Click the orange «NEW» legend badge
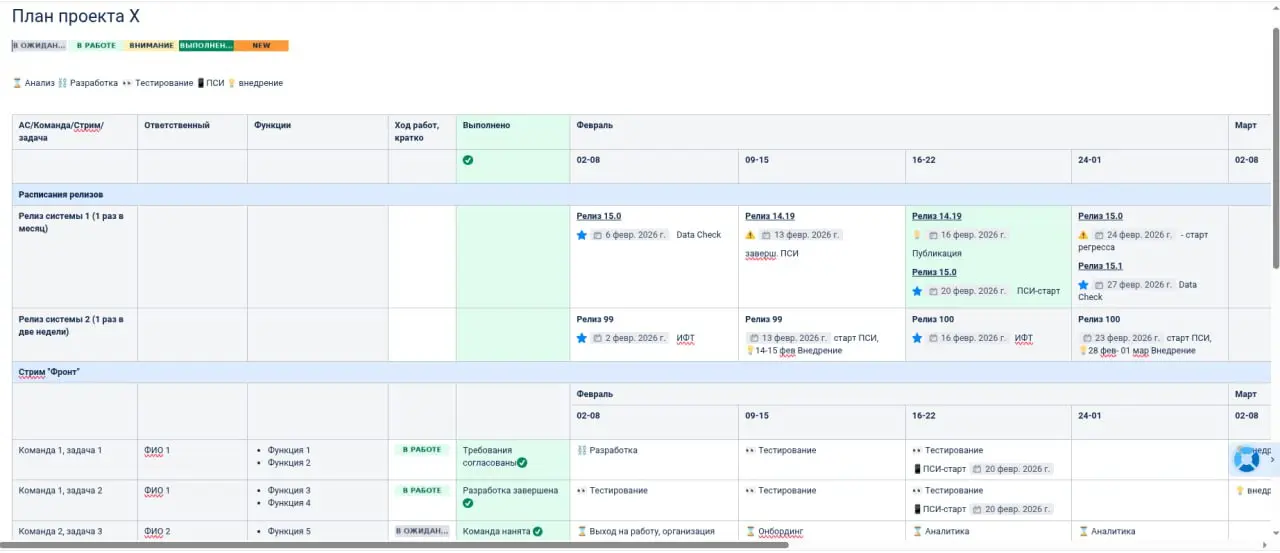 261,46
